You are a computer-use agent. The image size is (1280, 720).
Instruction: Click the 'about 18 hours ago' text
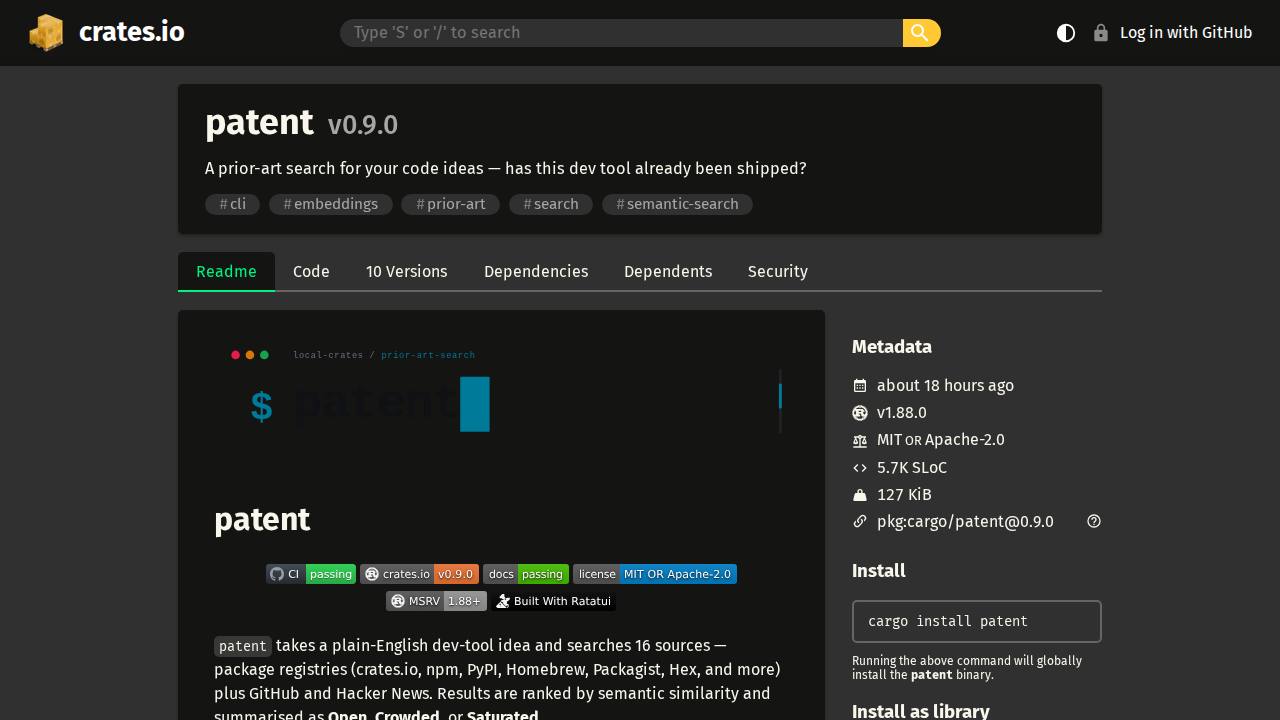(945, 386)
